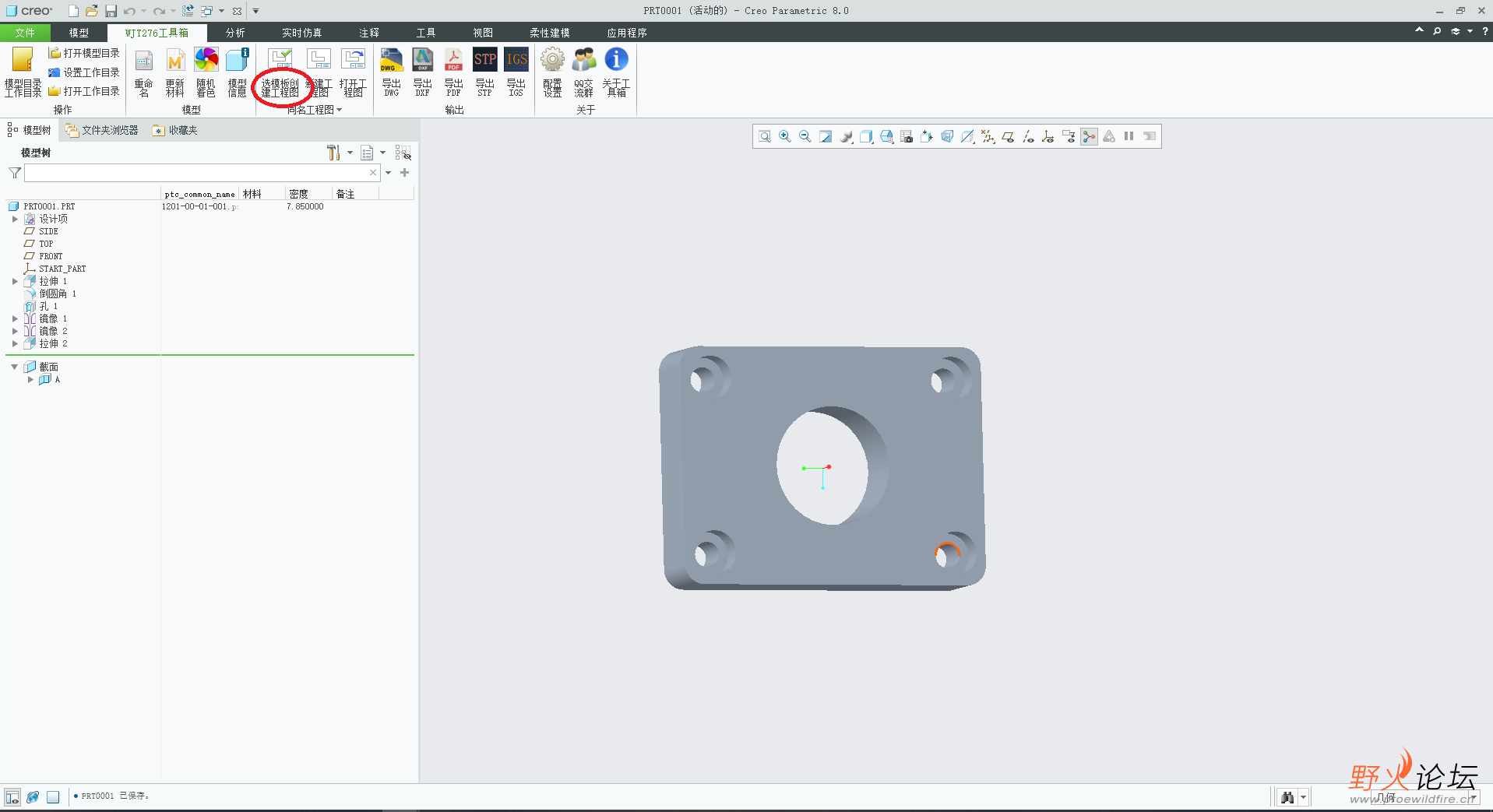Screen dimensions: 1493x812
Task: Switch to the 分析 ribbon tab
Action: pyautogui.click(x=235, y=33)
